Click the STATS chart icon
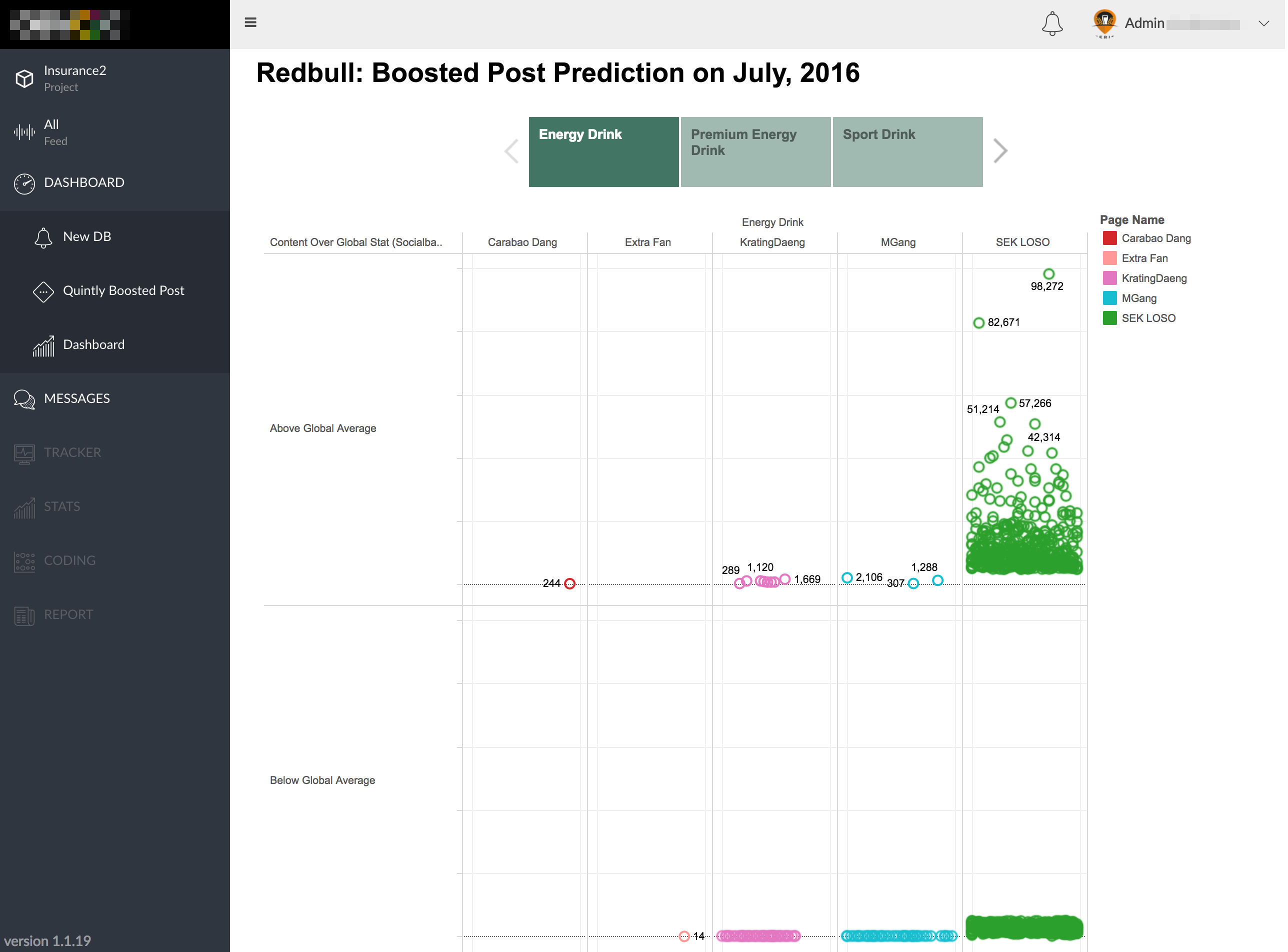Image resolution: width=1288 pixels, height=952 pixels. (24, 508)
